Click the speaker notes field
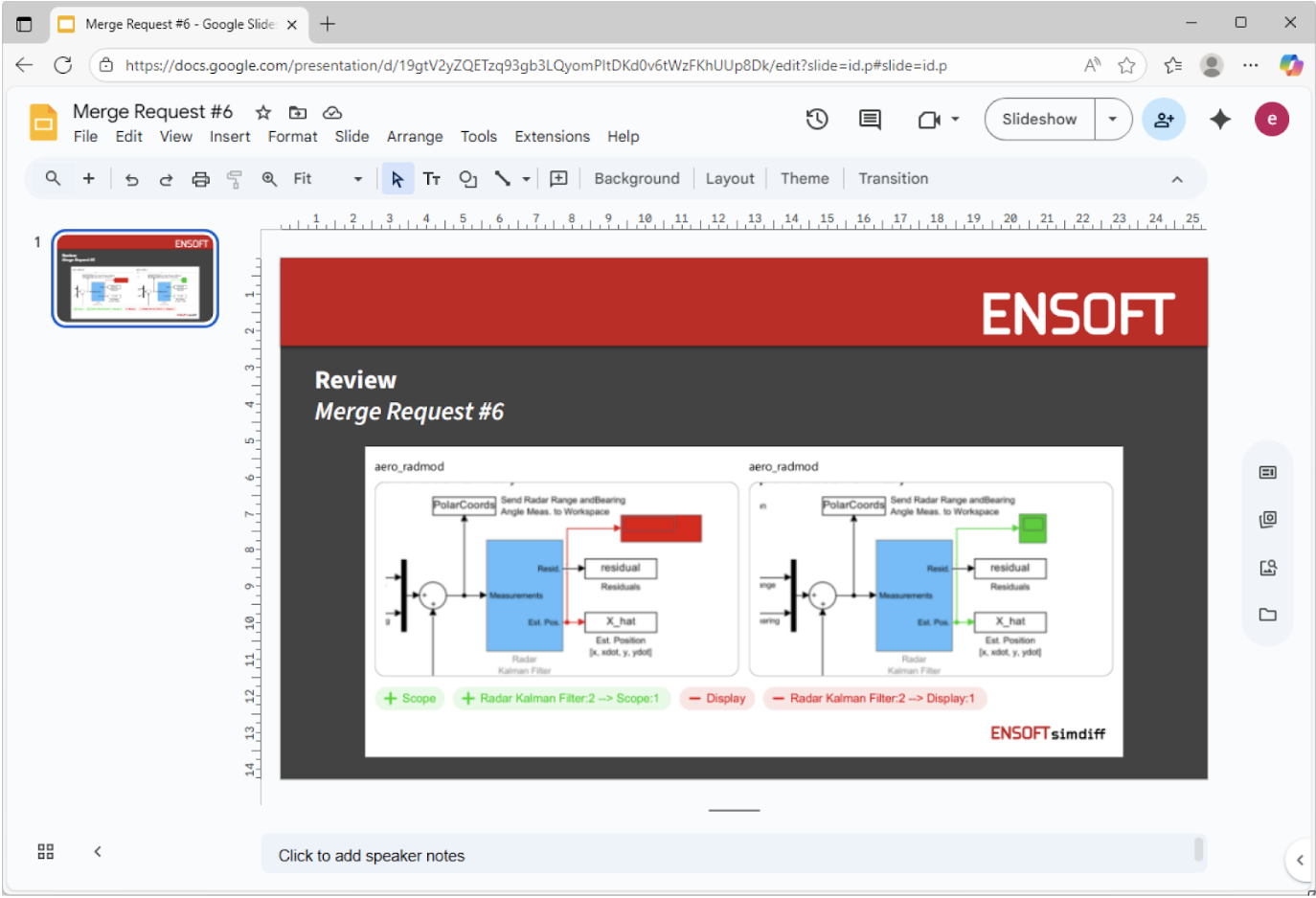 734,855
